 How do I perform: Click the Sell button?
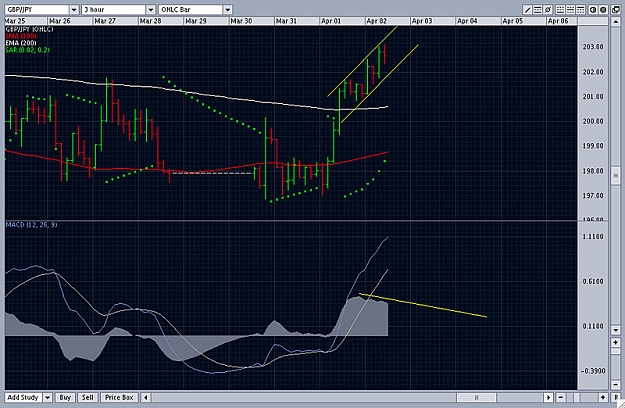tap(88, 397)
